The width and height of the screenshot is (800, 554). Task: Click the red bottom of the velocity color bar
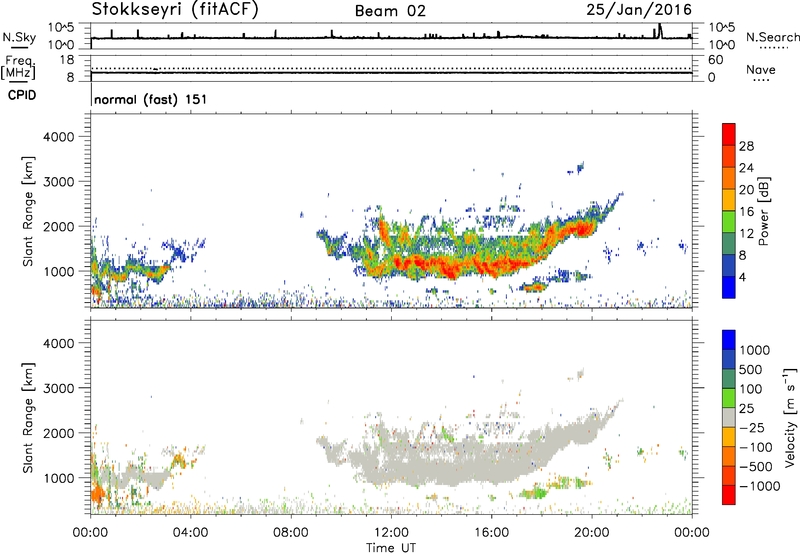pyautogui.click(x=729, y=495)
